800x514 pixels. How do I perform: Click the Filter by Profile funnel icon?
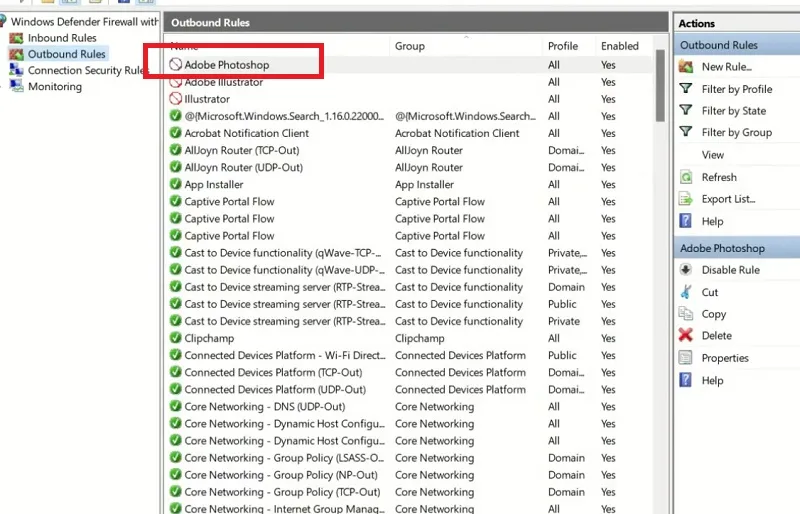tap(686, 89)
